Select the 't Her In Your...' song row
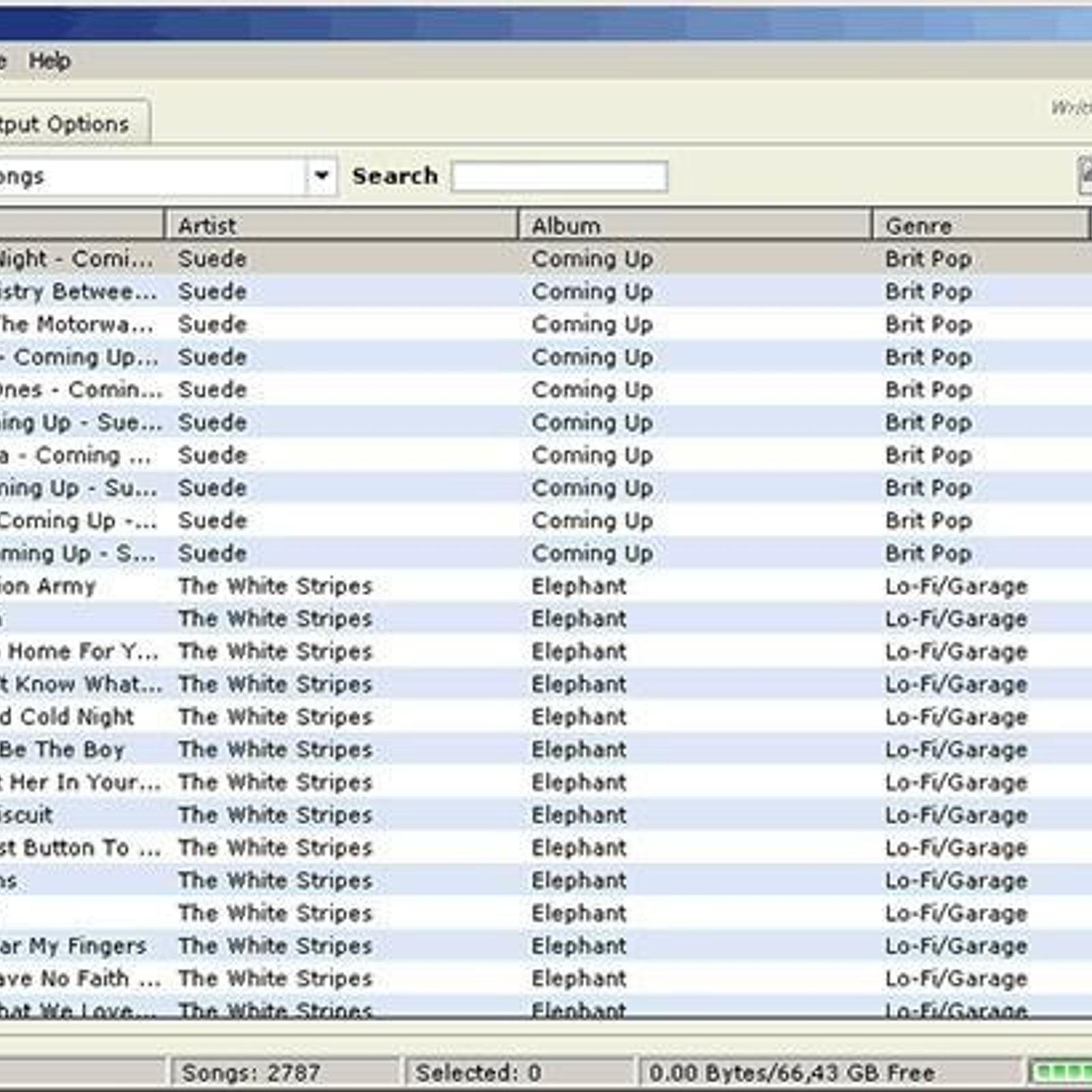 tap(546, 784)
